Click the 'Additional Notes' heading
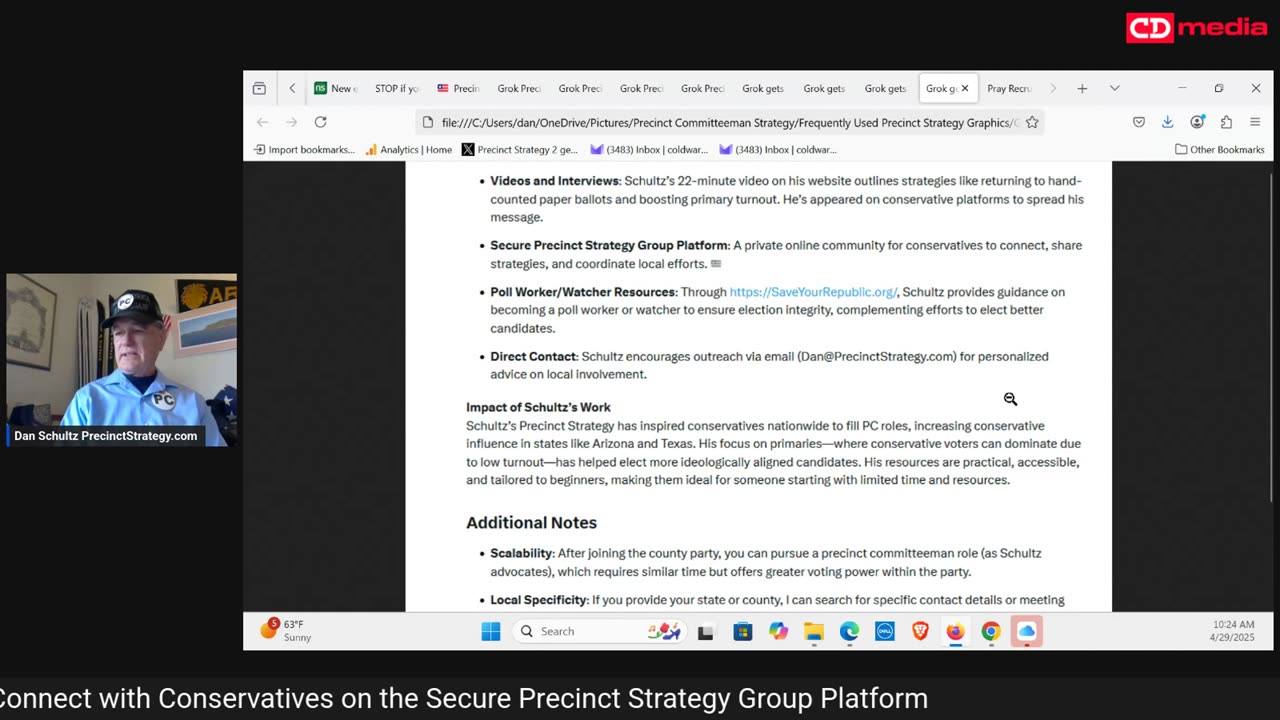Image resolution: width=1280 pixels, height=720 pixels. [531, 523]
